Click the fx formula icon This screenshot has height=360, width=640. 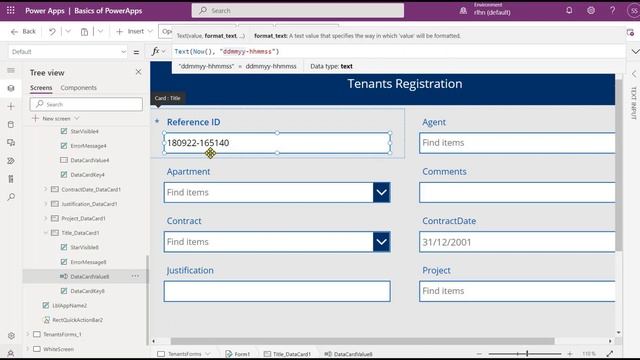point(156,51)
